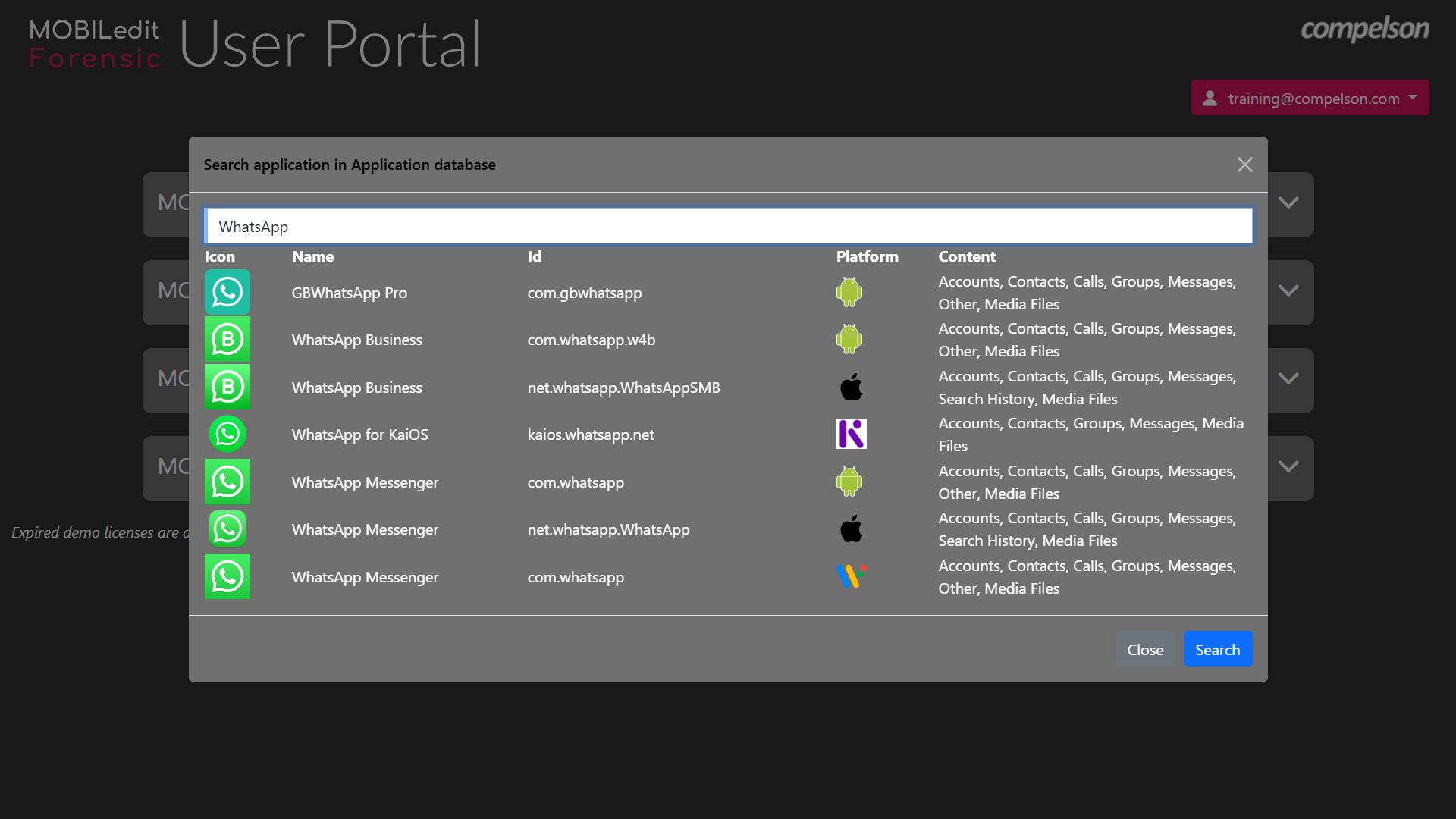The image size is (1456, 819).
Task: Select the com.gbwhatsapp id
Action: point(585,293)
